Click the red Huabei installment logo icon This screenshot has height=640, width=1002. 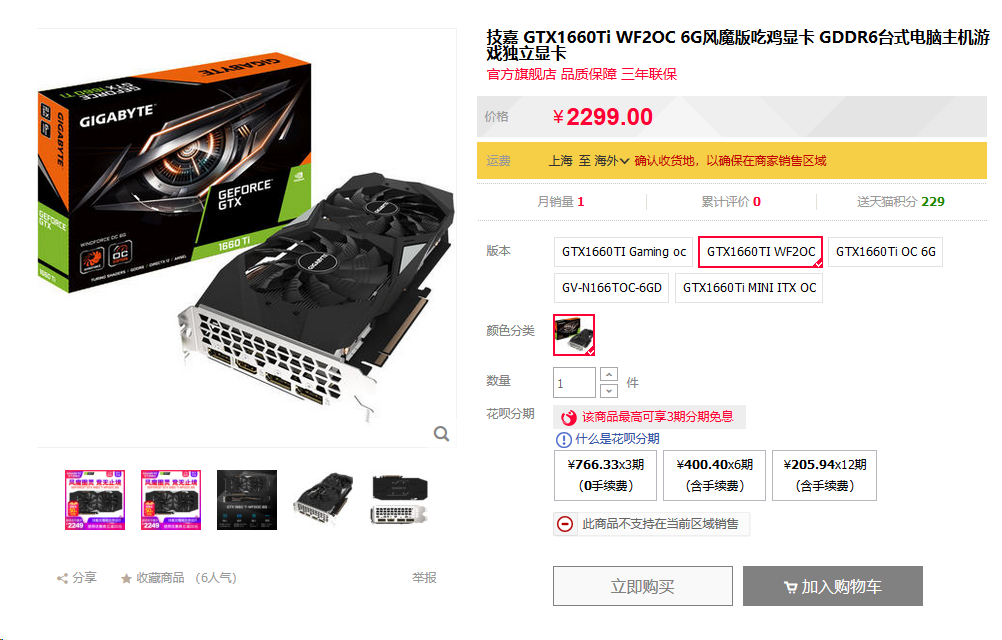tap(569, 418)
